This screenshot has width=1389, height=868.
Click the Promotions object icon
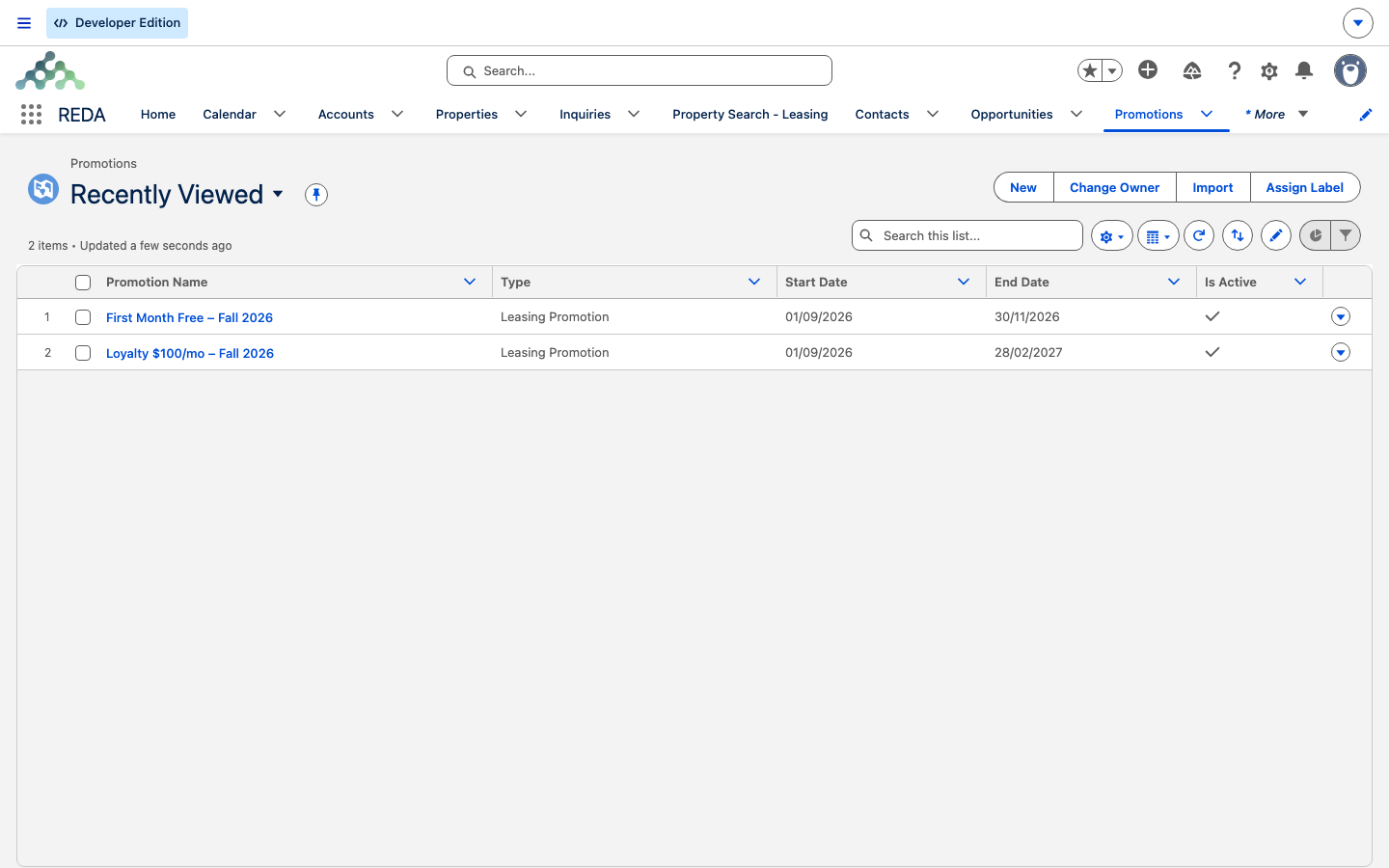pyautogui.click(x=43, y=189)
